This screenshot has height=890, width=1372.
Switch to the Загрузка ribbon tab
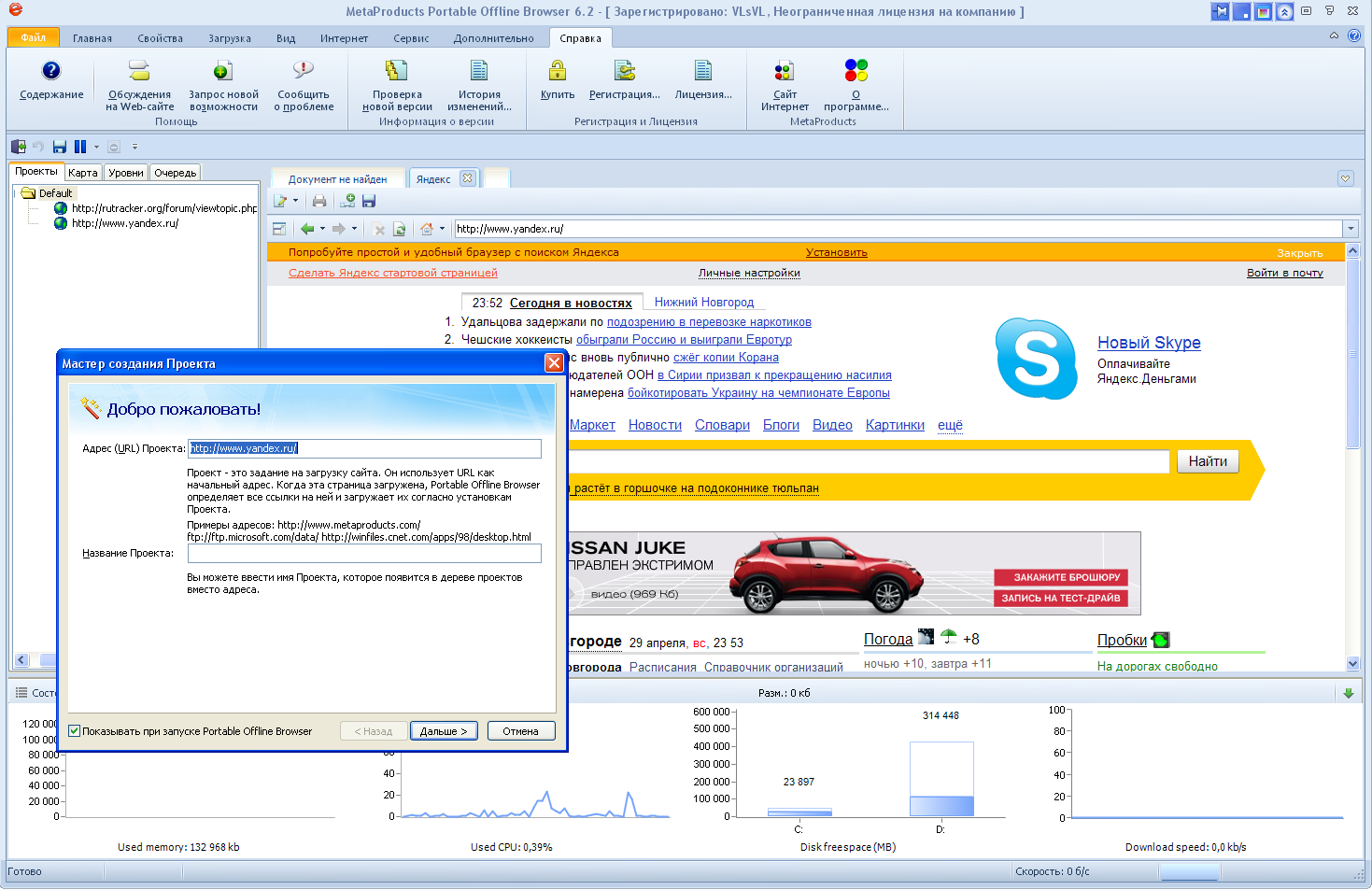click(x=230, y=38)
